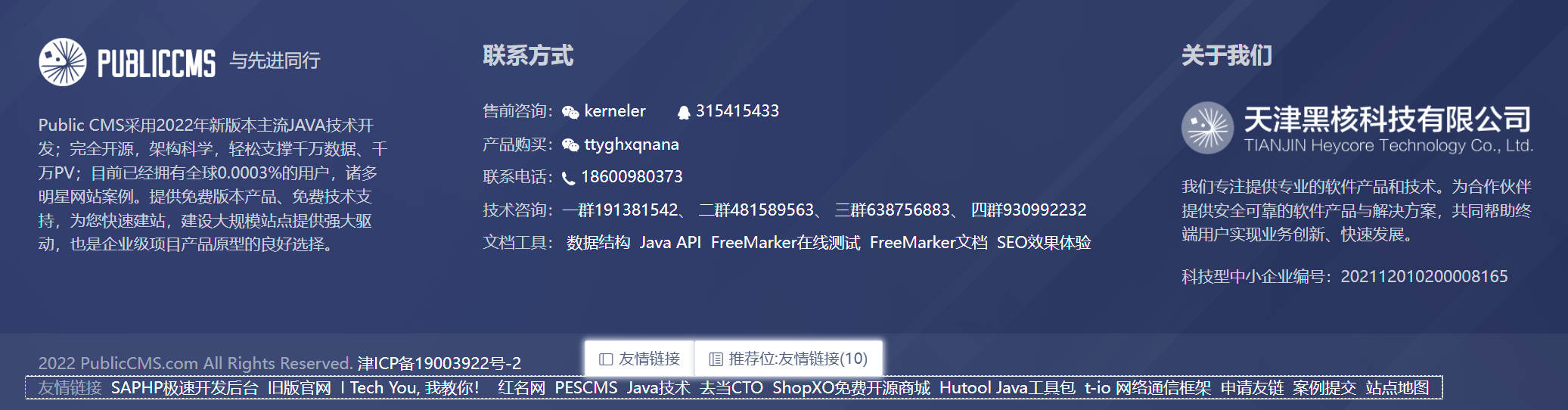Open the 推荐位:友情链接(10) tab
This screenshot has width=1568, height=410.
pyautogui.click(x=788, y=359)
